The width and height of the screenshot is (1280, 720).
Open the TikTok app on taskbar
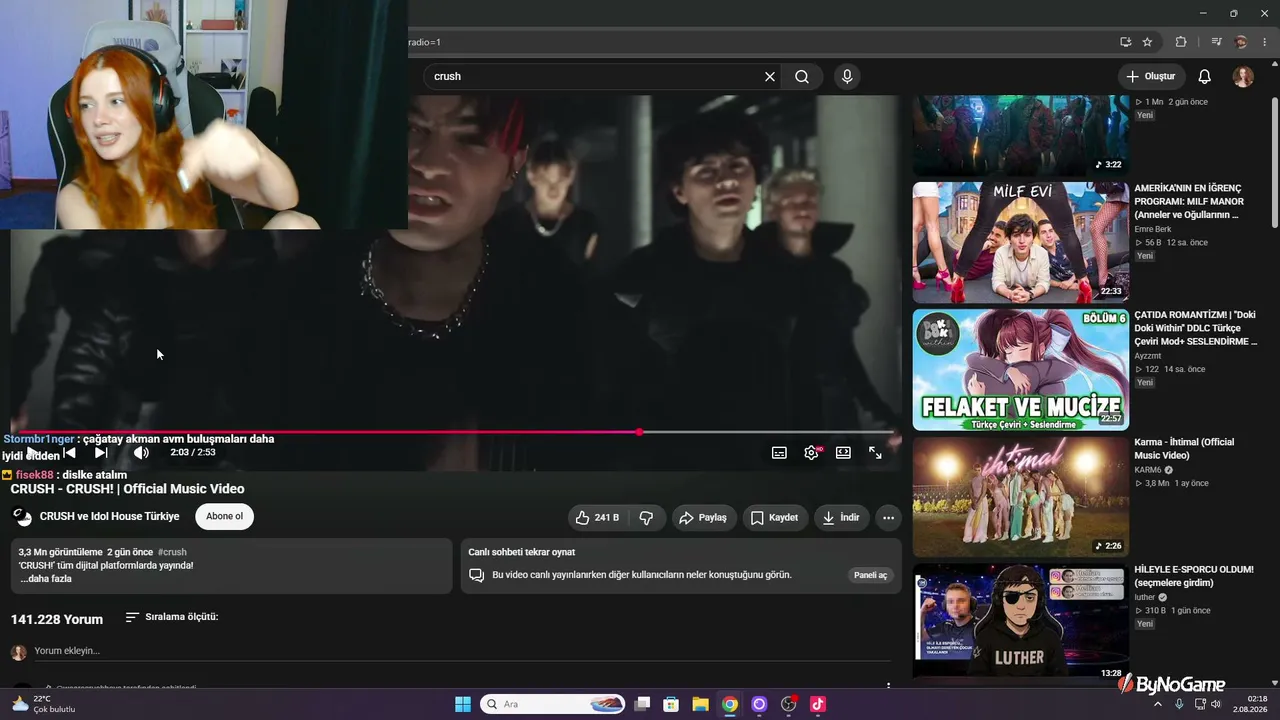pos(817,704)
